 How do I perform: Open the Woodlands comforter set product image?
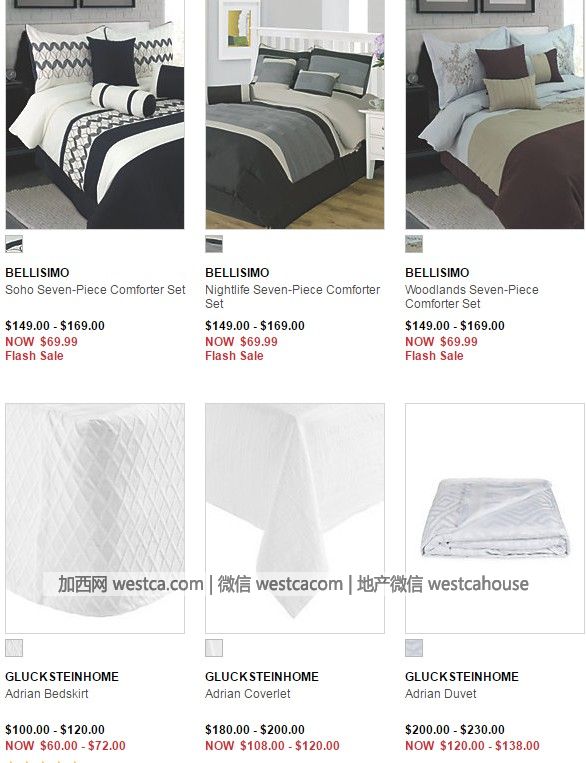click(495, 114)
